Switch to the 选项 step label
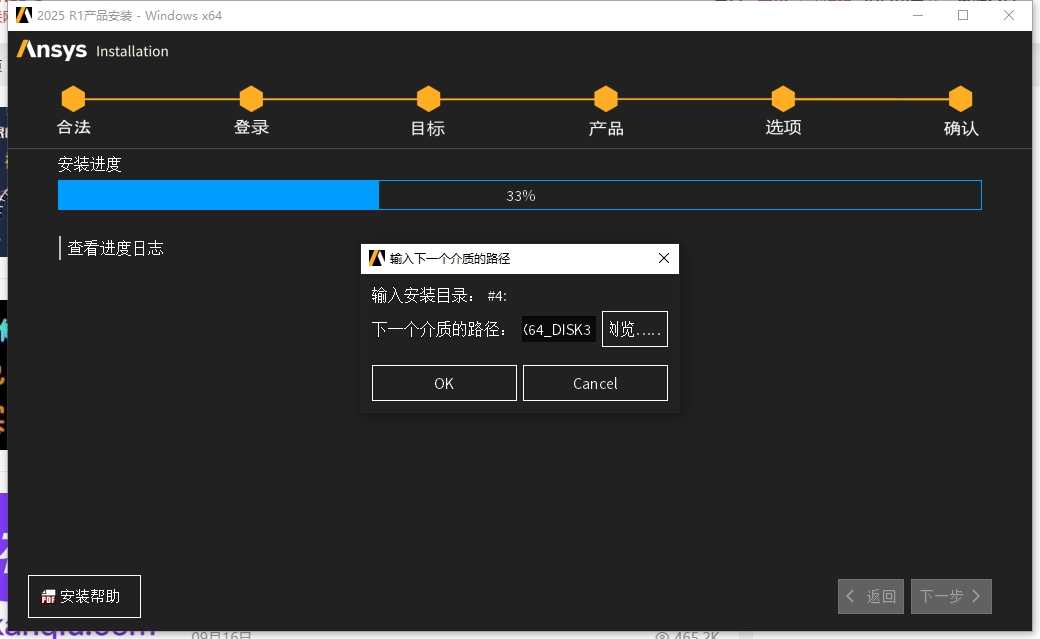Image resolution: width=1040 pixels, height=639 pixels. 783,127
